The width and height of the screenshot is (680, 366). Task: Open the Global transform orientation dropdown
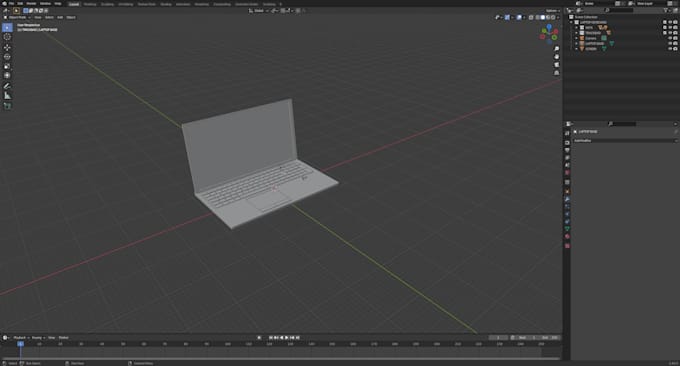pyautogui.click(x=258, y=10)
